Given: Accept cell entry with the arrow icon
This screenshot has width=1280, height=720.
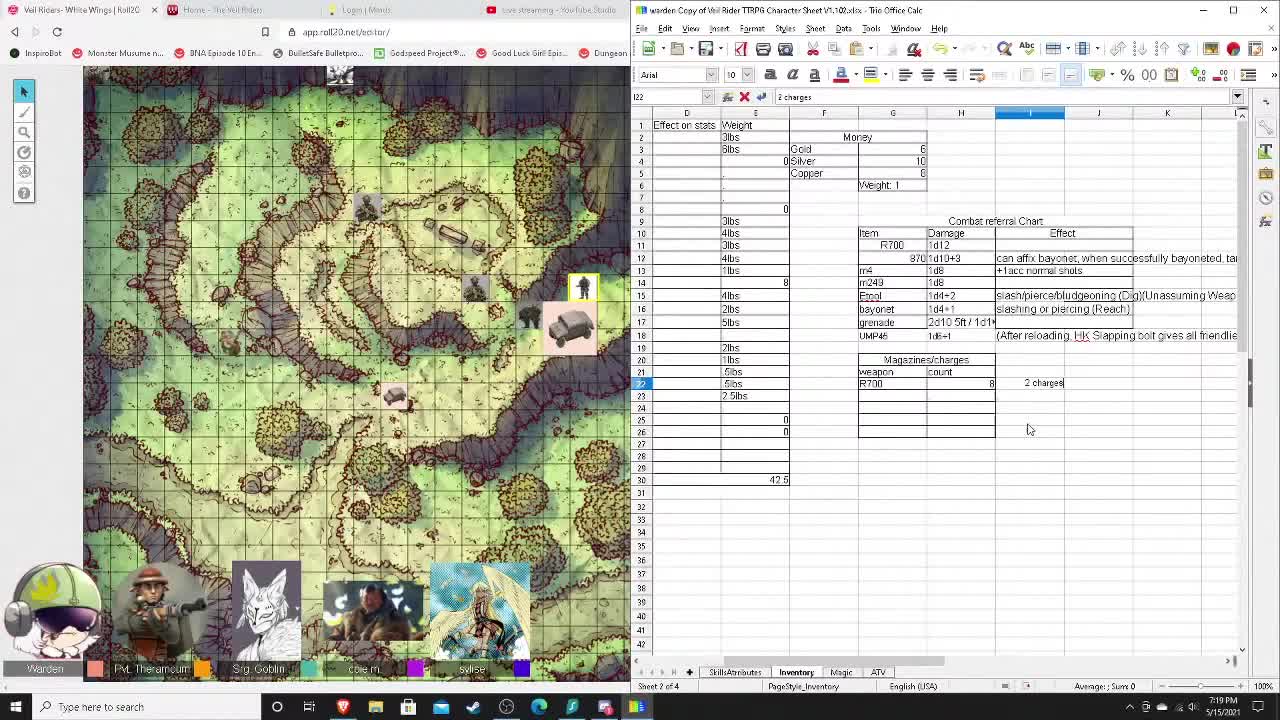Looking at the screenshot, I should [x=761, y=97].
